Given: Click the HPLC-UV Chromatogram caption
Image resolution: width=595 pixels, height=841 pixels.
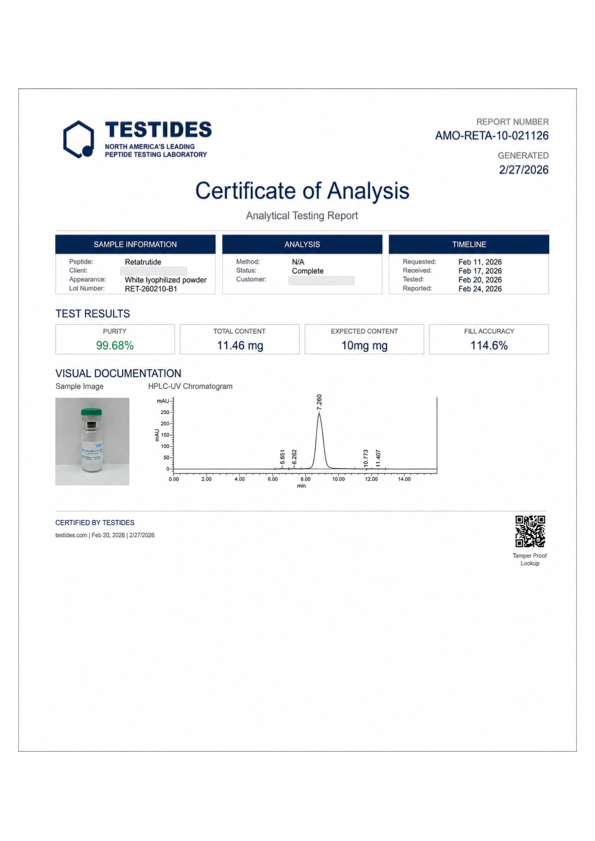Looking at the screenshot, I should coord(190,386).
